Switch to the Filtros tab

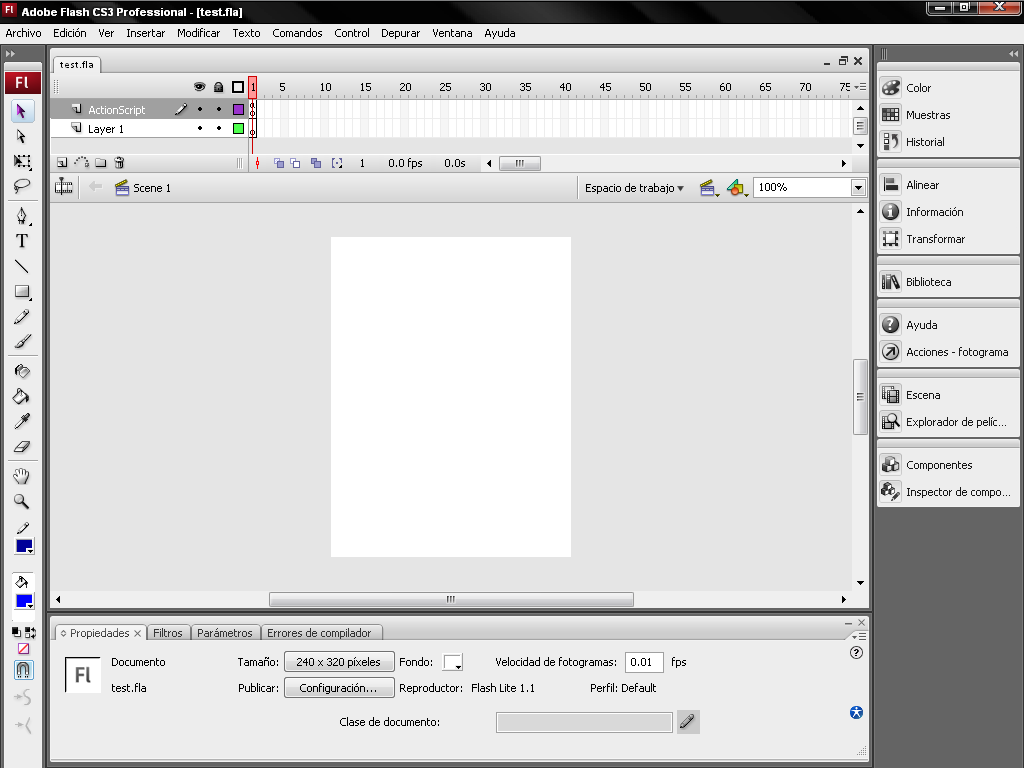click(x=168, y=633)
